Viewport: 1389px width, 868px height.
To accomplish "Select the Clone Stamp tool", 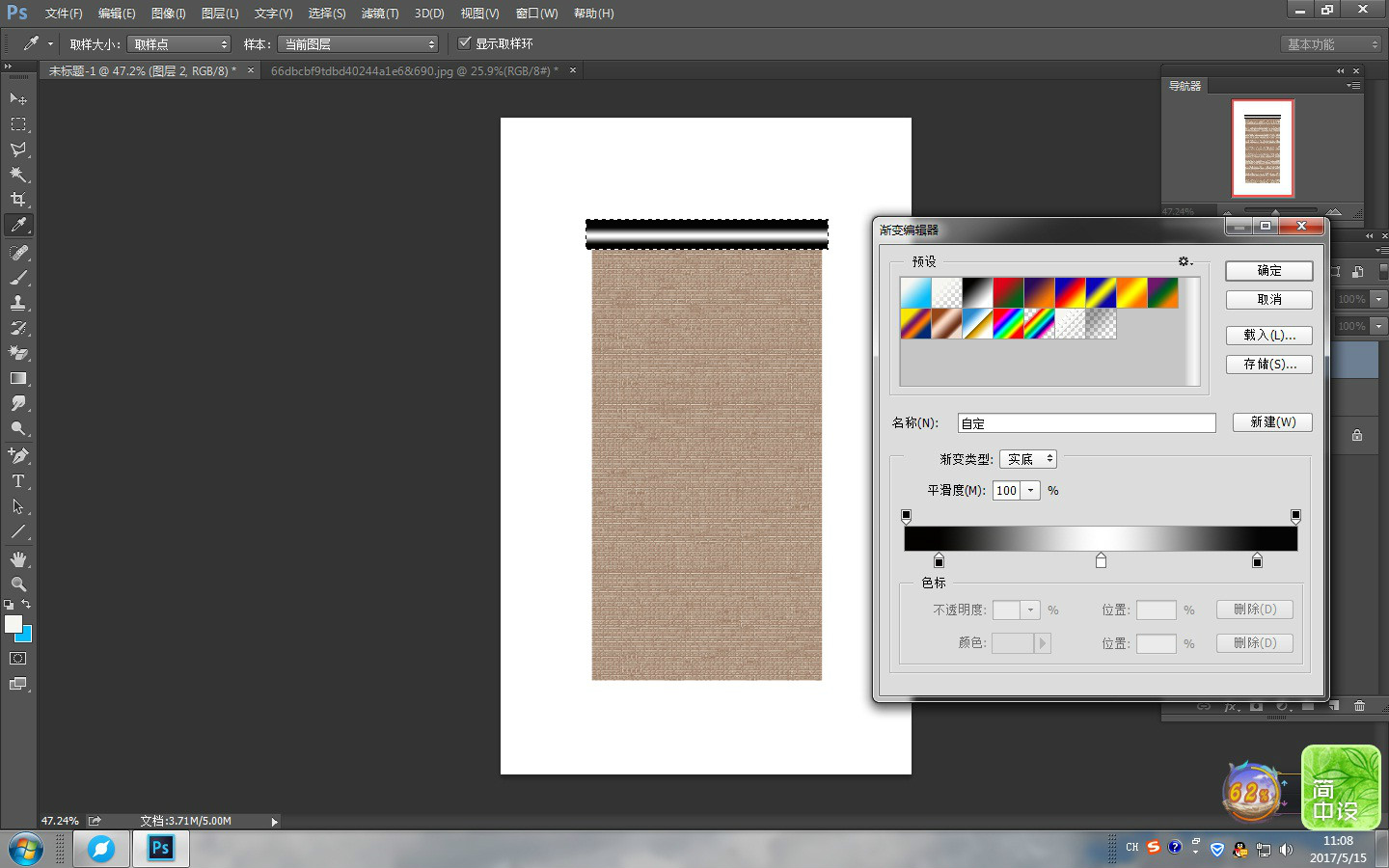I will click(x=18, y=303).
